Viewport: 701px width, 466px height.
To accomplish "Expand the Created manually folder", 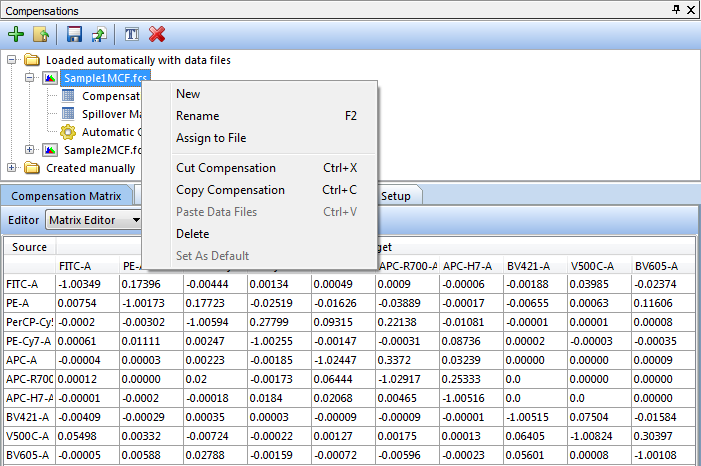I will tap(12, 168).
